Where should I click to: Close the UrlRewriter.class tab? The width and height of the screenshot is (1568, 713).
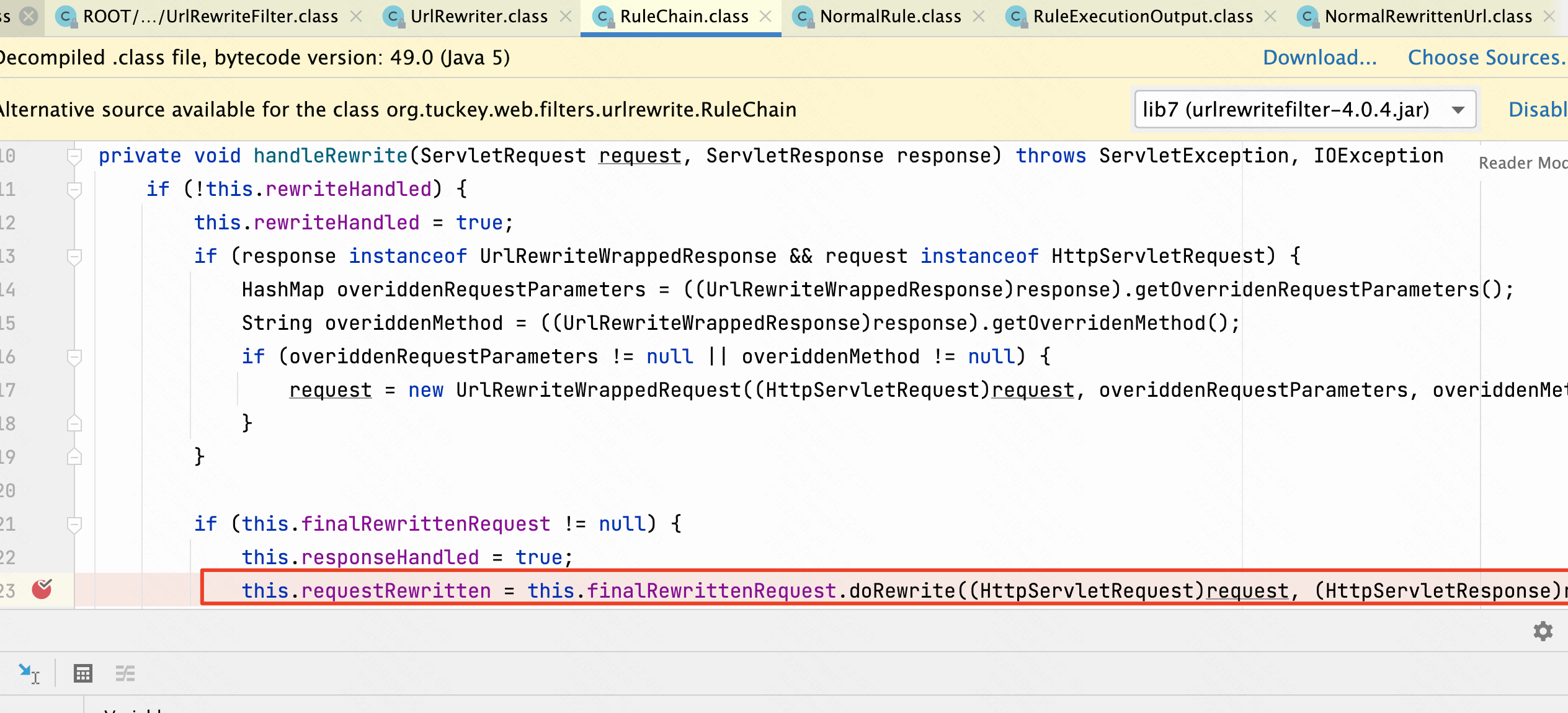pyautogui.click(x=566, y=17)
